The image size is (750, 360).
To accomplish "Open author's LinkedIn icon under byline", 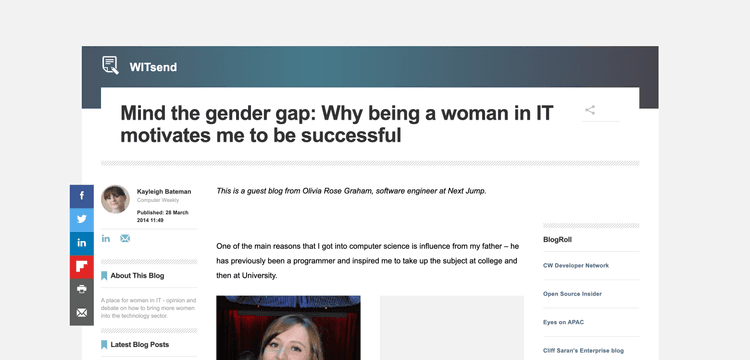I will click(x=106, y=239).
